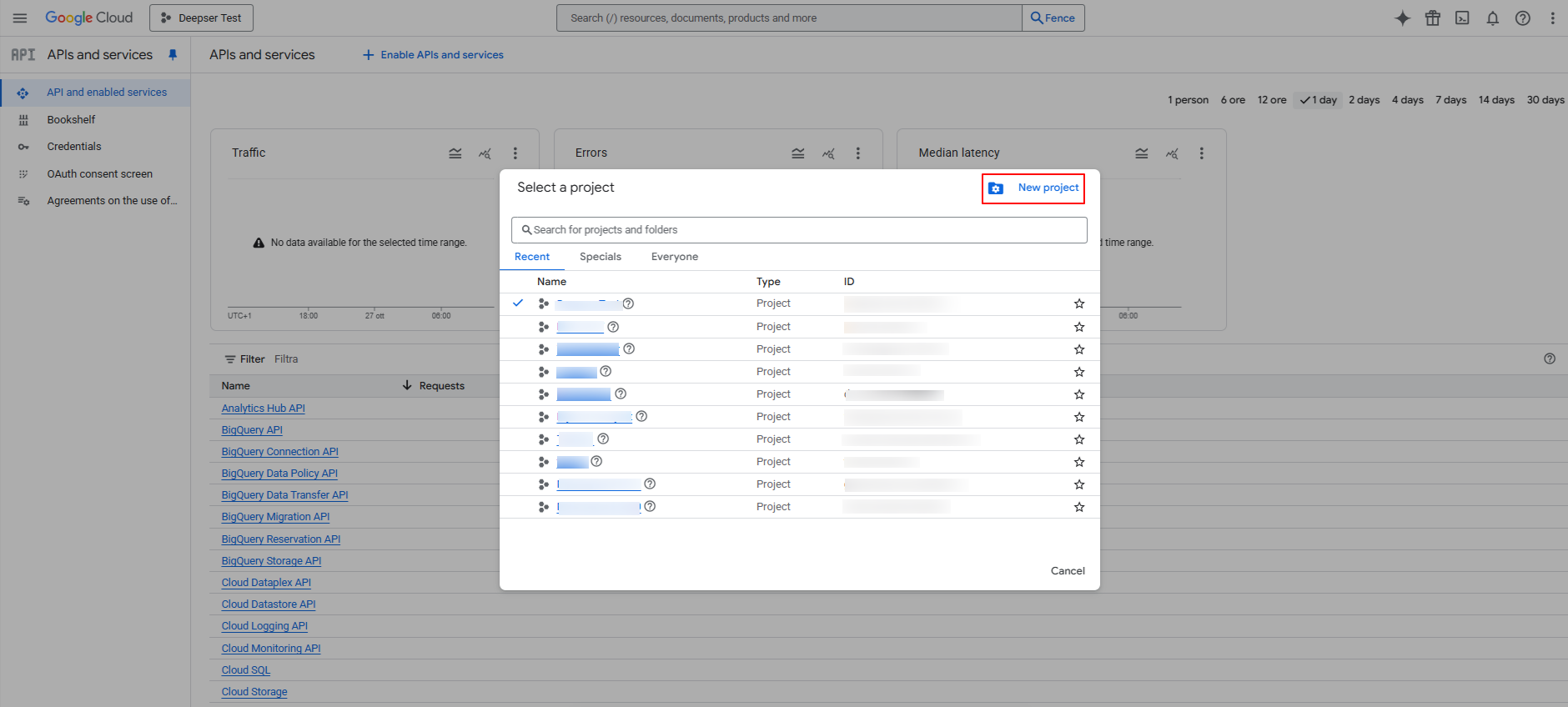Click the API icon beside APIs and services
1568x707 pixels.
pos(23,55)
